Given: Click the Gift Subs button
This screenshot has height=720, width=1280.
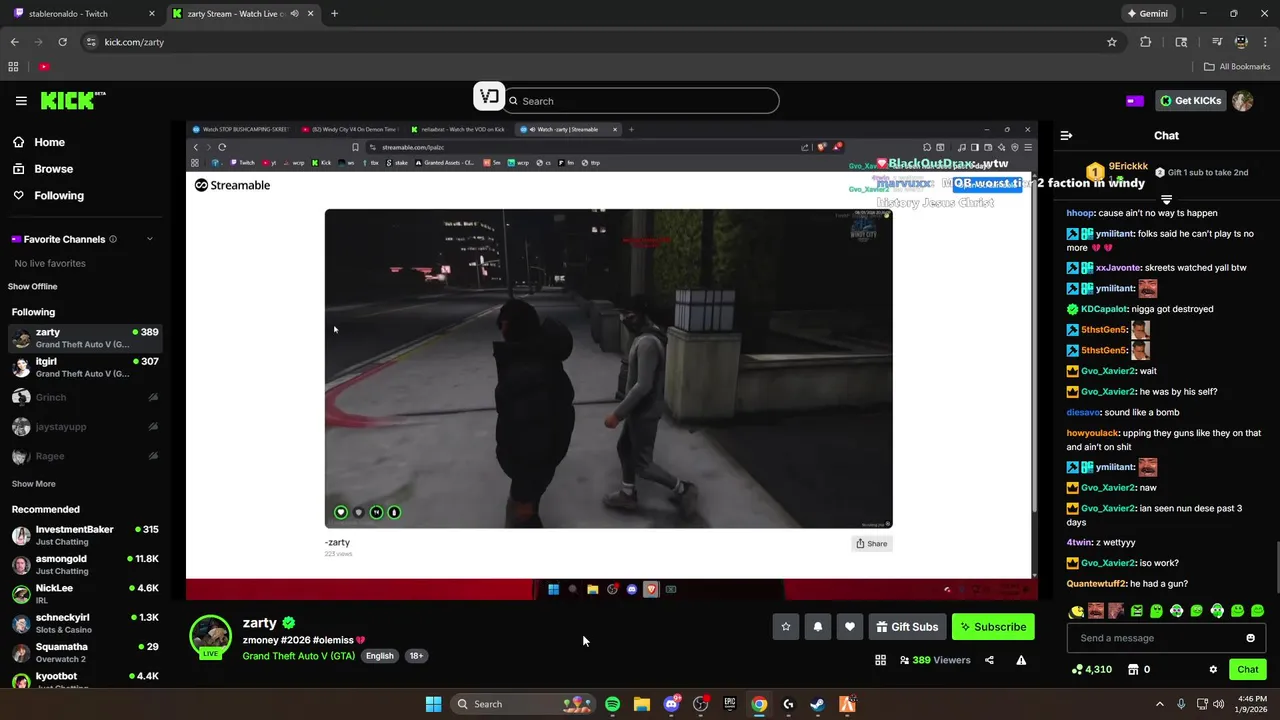Looking at the screenshot, I should [907, 627].
